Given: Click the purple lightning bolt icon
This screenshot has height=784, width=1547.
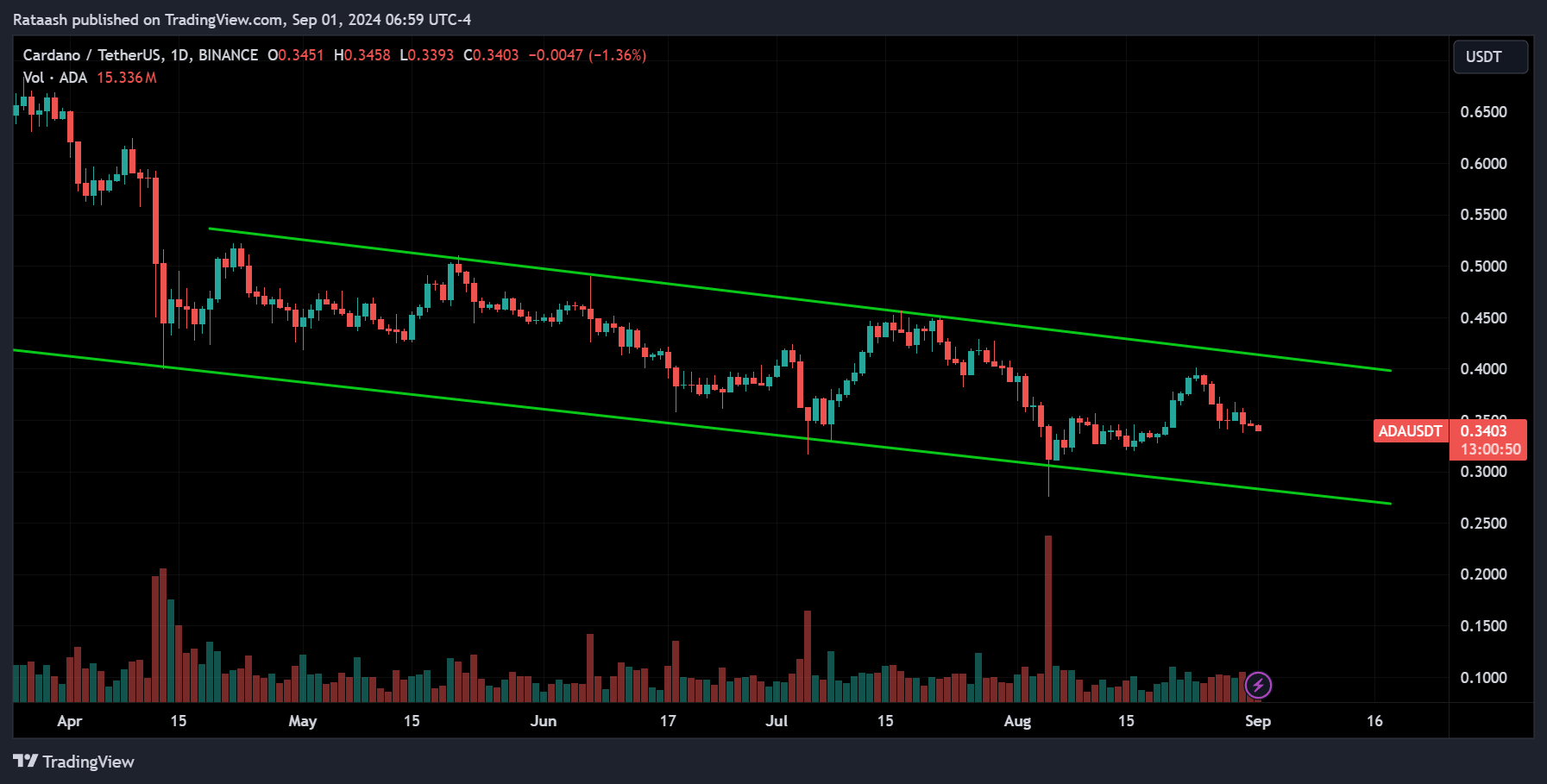Looking at the screenshot, I should [1258, 686].
